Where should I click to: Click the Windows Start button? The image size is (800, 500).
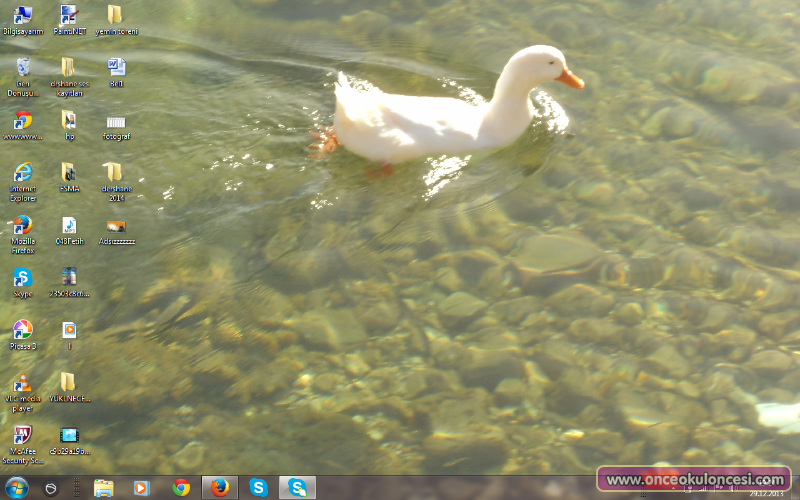point(17,488)
